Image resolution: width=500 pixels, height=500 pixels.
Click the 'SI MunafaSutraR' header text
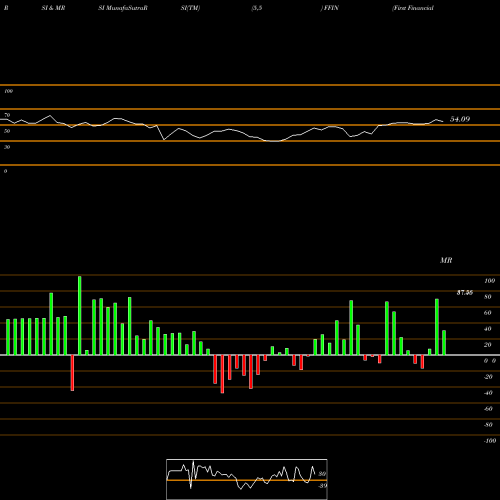pyautogui.click(x=123, y=8)
